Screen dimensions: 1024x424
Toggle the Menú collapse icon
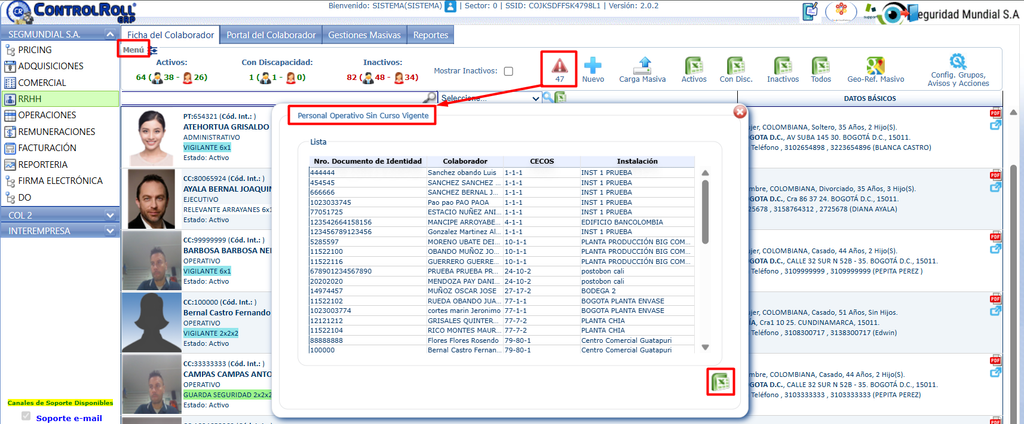point(153,49)
